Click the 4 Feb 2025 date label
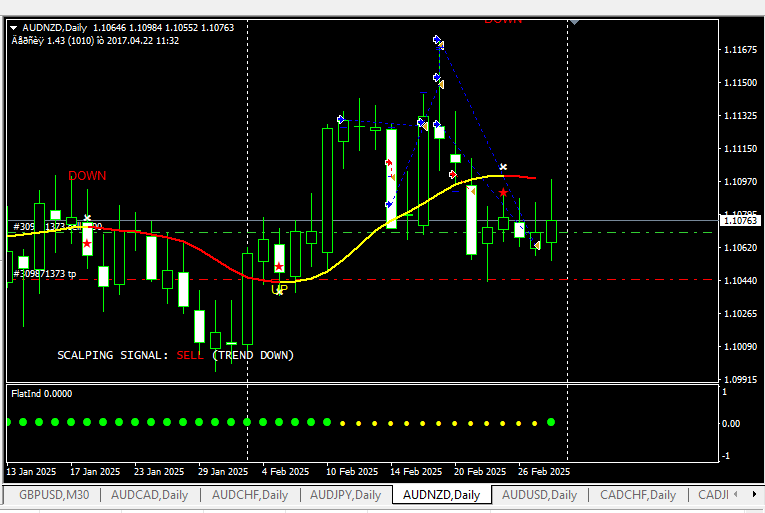Image resolution: width=765 pixels, height=513 pixels. 285,472
